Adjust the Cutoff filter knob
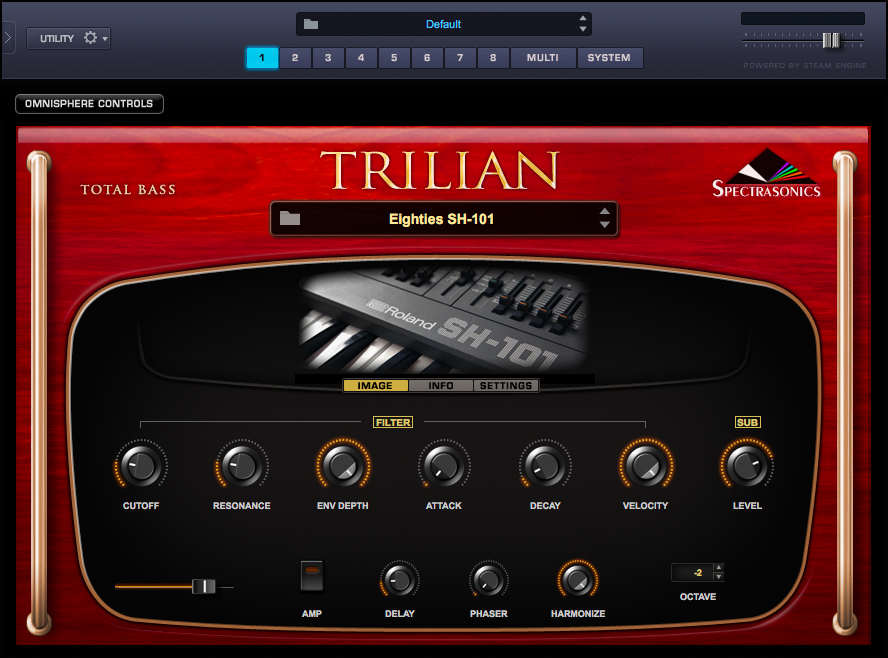The width and height of the screenshot is (888, 658). coord(140,465)
